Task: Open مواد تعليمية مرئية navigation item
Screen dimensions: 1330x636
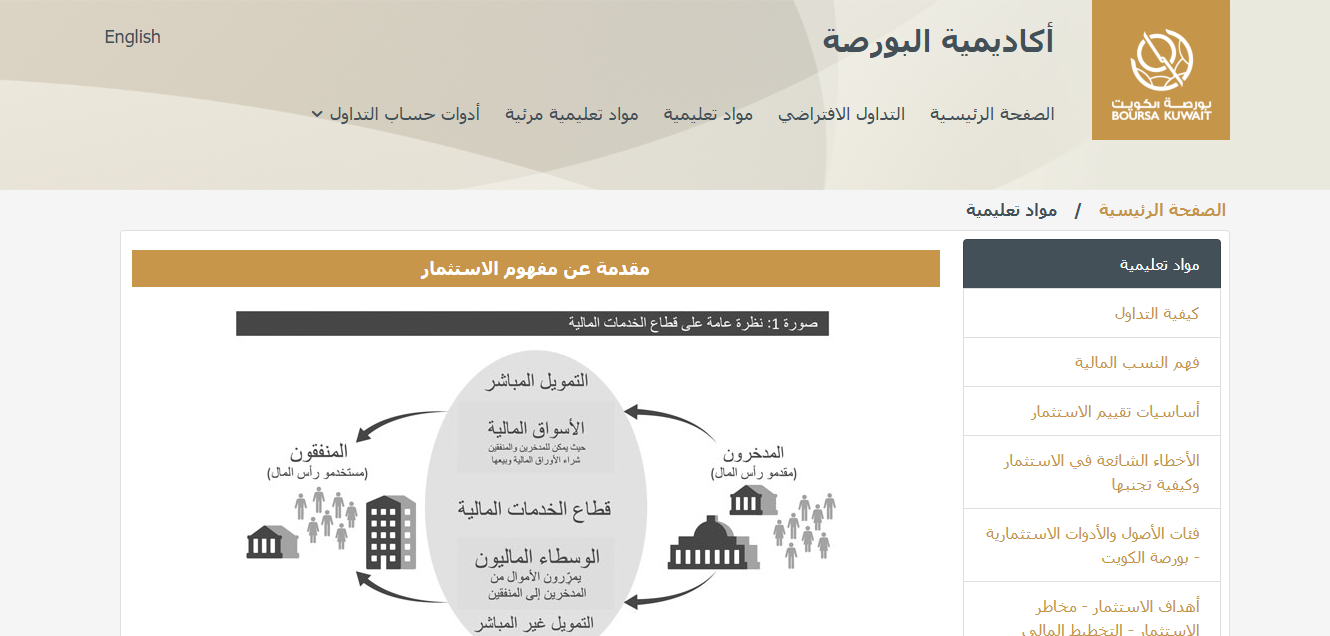Action: [571, 114]
